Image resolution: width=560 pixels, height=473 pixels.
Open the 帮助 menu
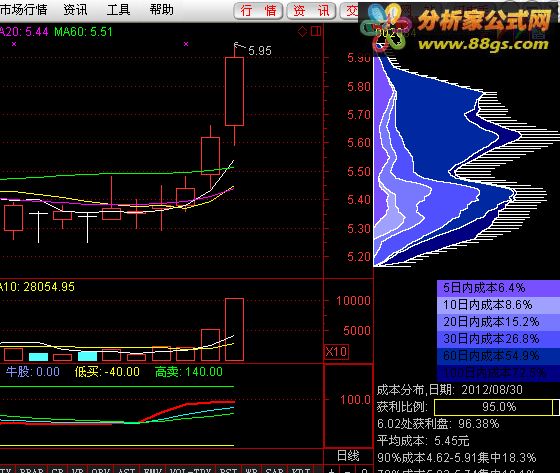161,10
